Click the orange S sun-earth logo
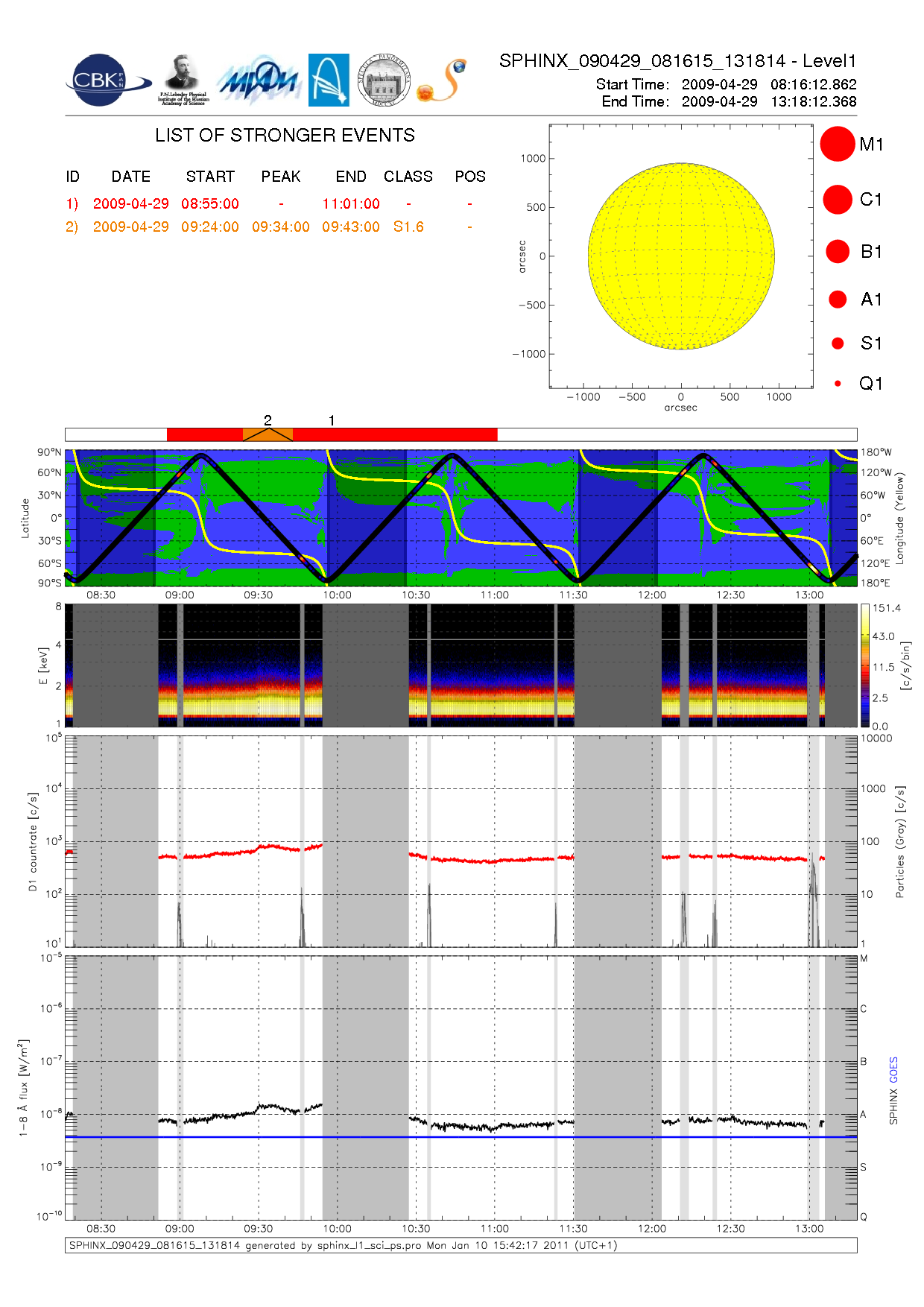924x1307 pixels. 442,80
